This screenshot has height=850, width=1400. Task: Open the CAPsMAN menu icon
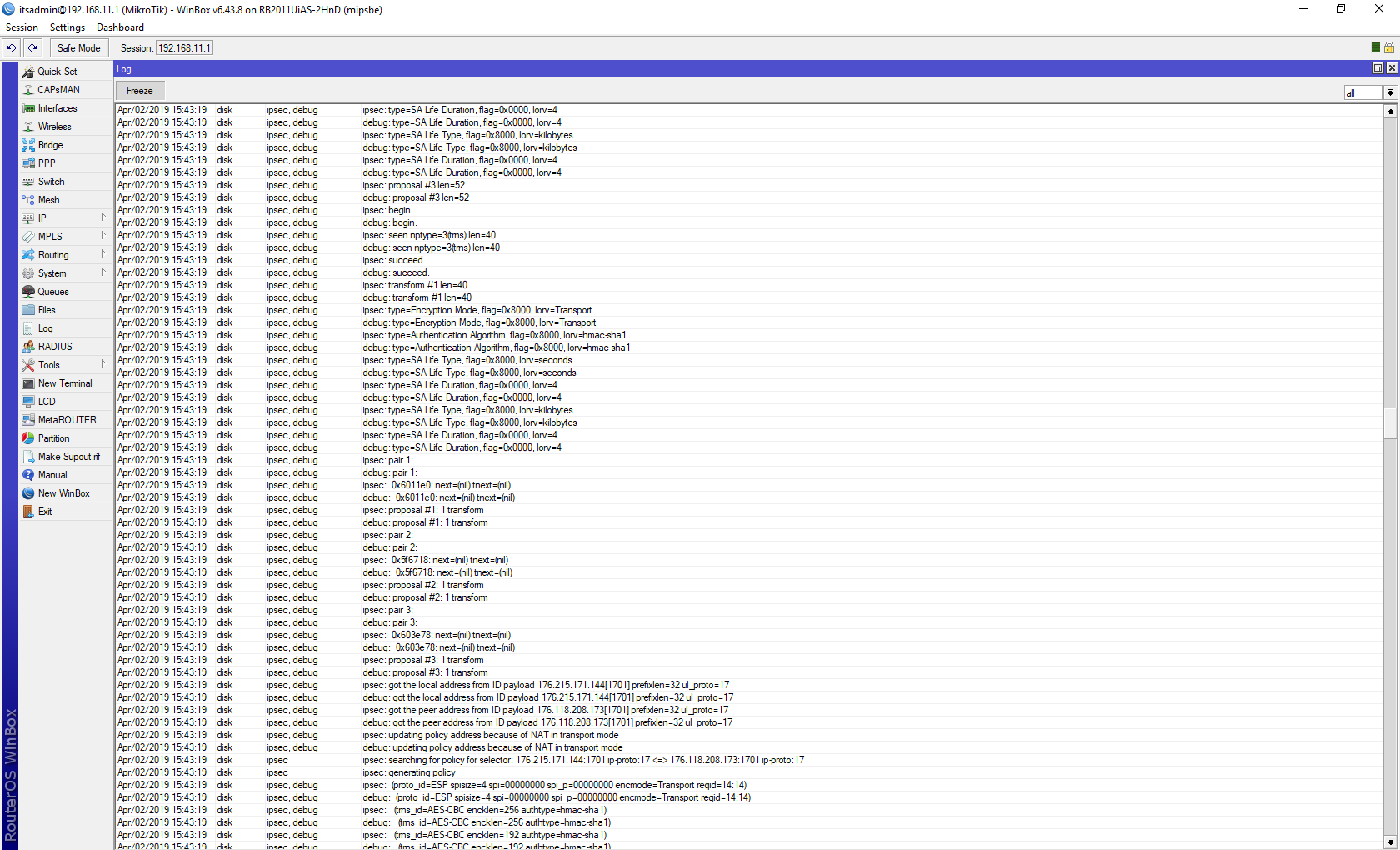[x=28, y=90]
